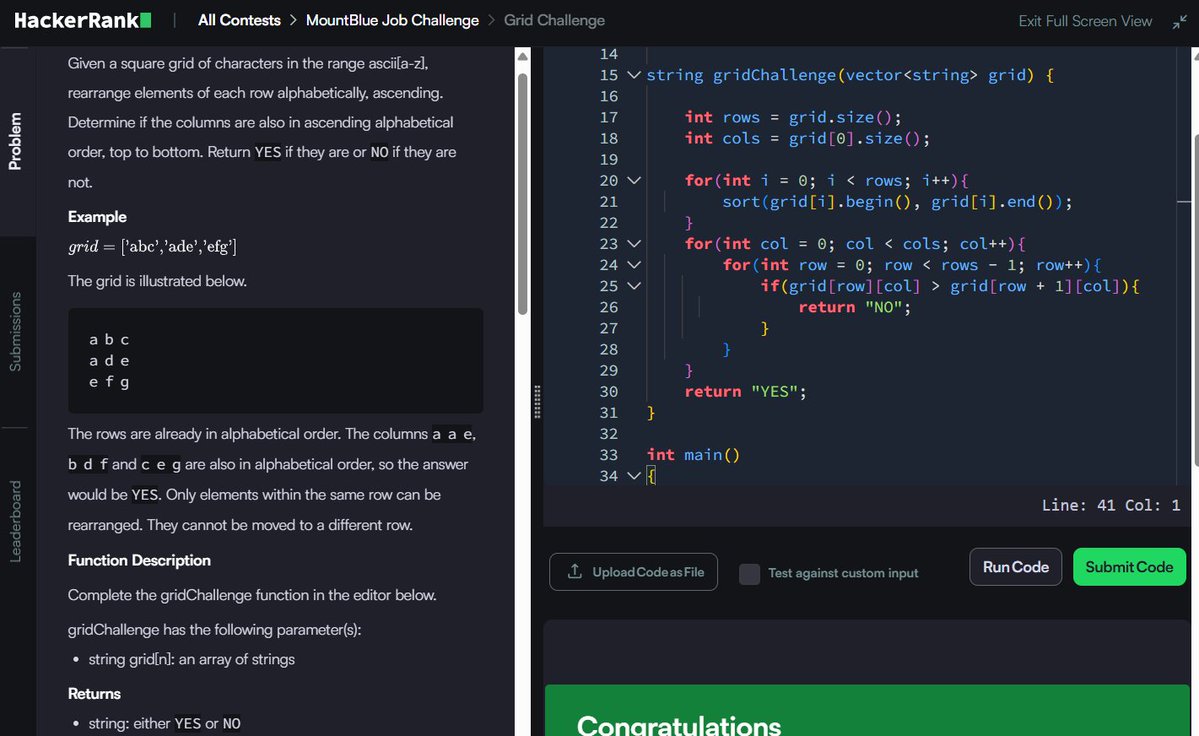Open the Submissions tab
This screenshot has width=1199, height=736.
point(15,332)
